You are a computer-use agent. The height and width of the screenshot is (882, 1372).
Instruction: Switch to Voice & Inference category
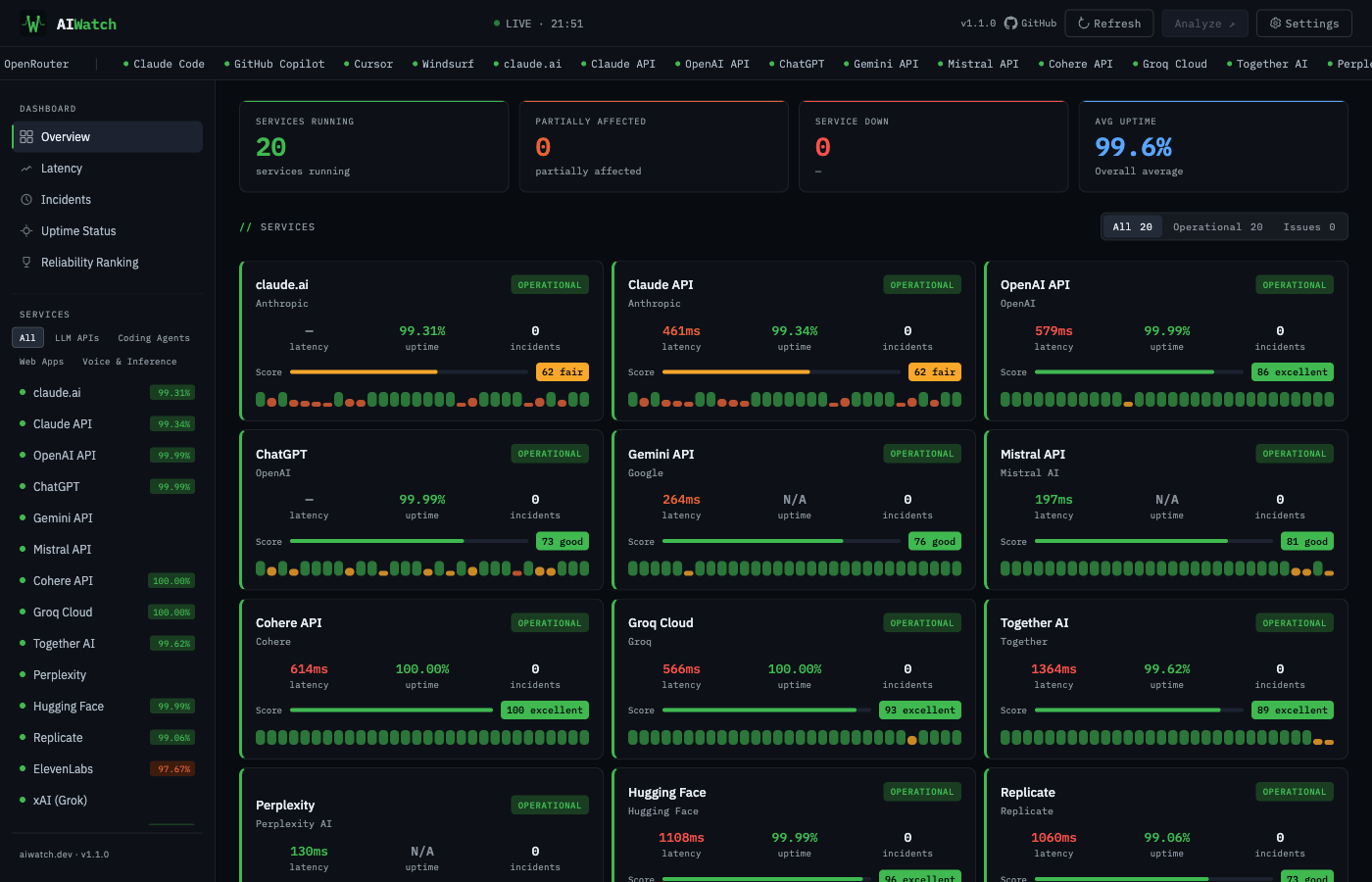tap(129, 362)
